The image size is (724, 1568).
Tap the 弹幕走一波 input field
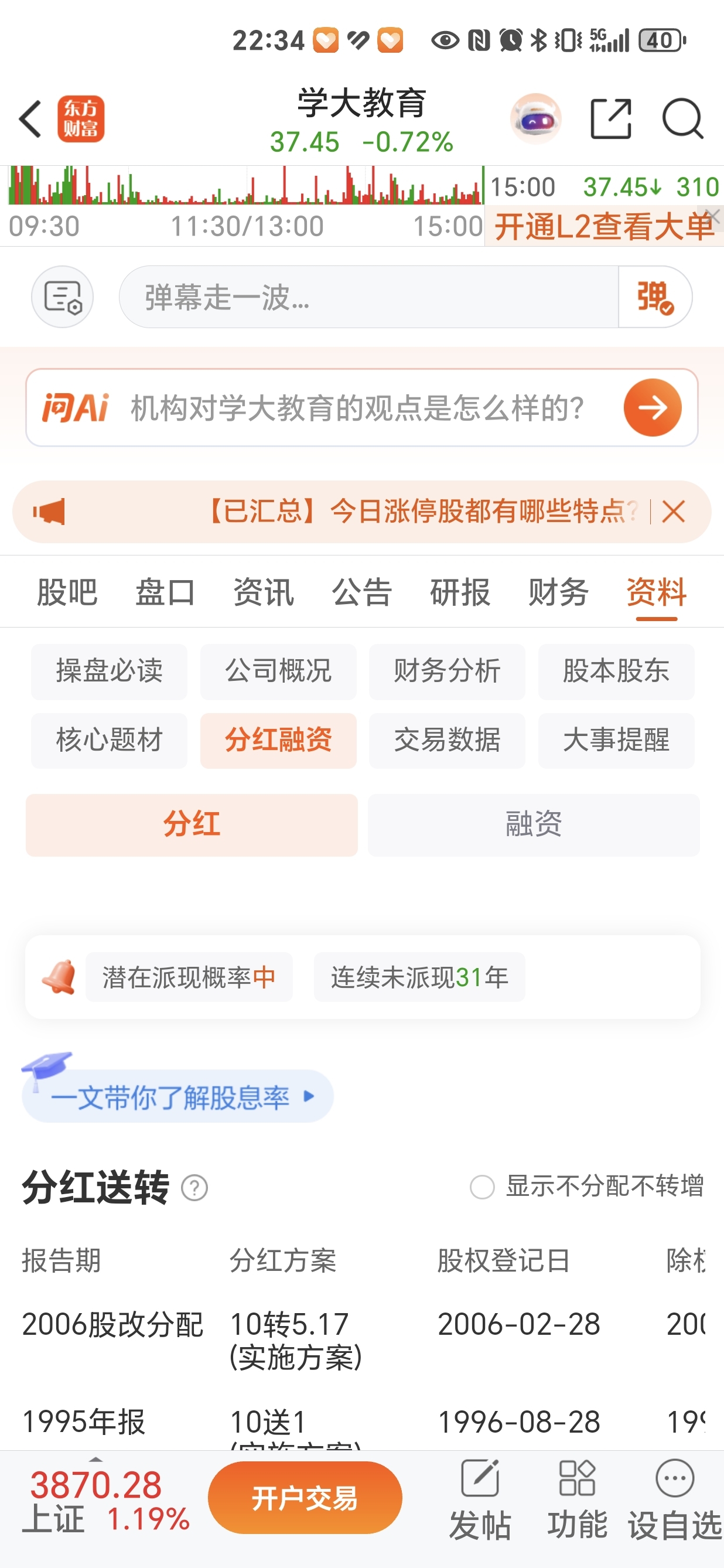368,297
